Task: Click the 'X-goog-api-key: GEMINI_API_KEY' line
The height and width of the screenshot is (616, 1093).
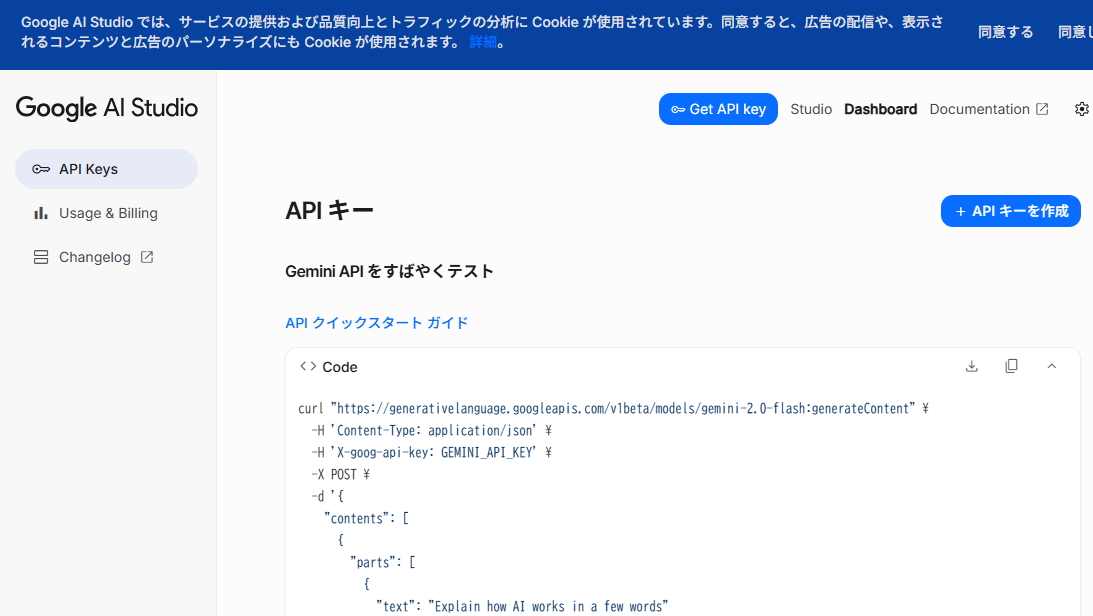Action: [431, 452]
